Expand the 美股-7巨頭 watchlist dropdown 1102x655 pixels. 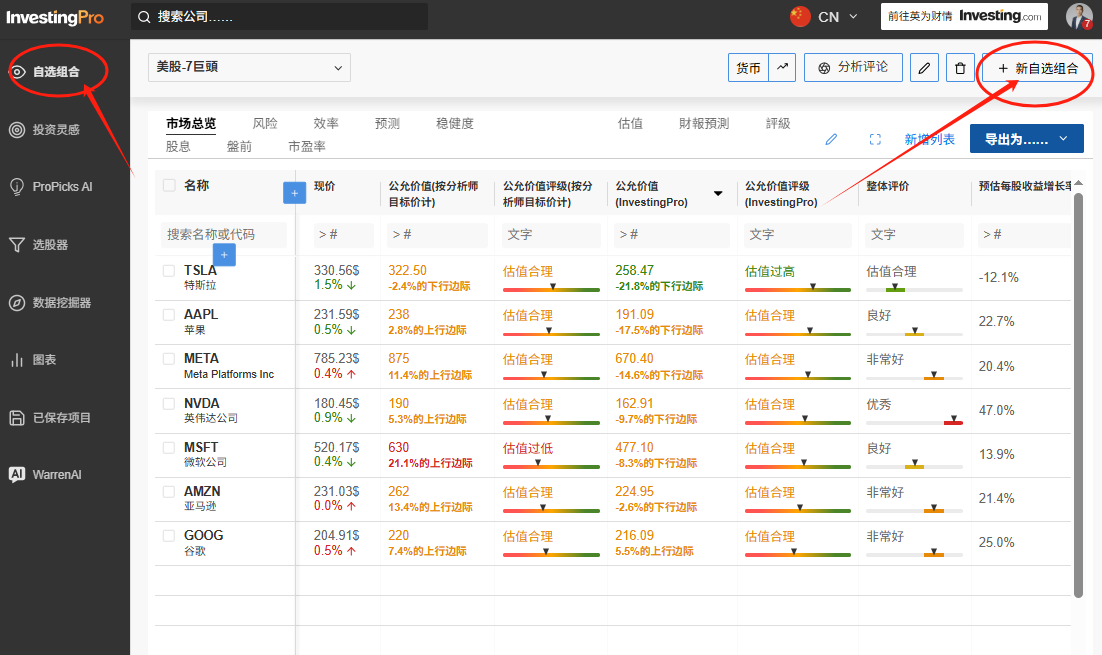(x=249, y=67)
